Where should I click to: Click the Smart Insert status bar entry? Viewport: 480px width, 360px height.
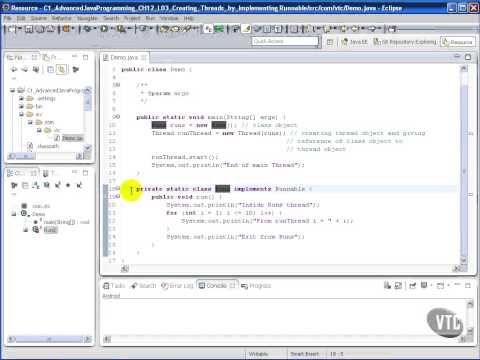point(305,354)
